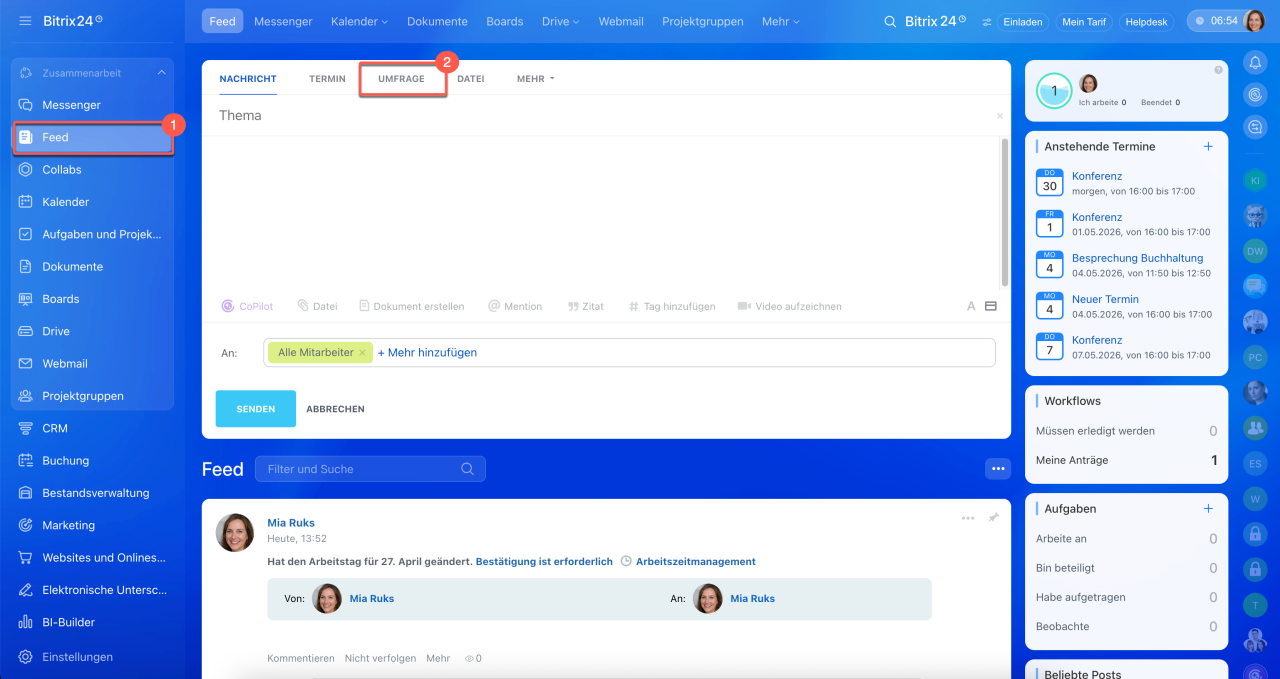Collapse the Zusammenarbeit section
The image size is (1280, 679).
(161, 73)
